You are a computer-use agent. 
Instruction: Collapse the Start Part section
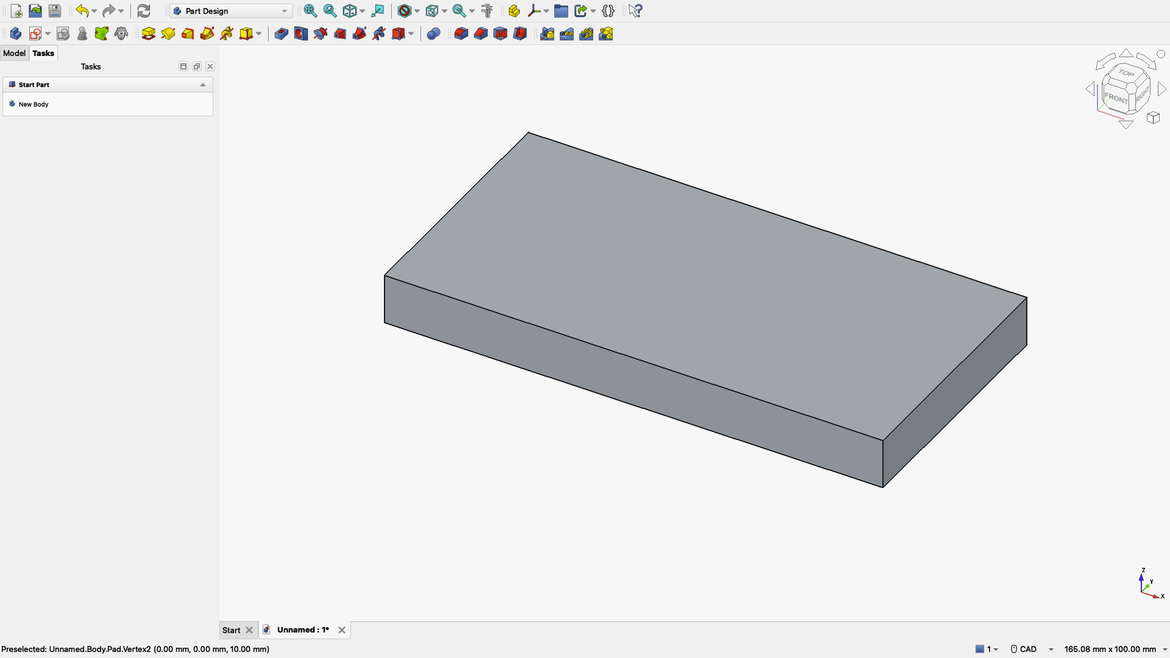tap(203, 85)
